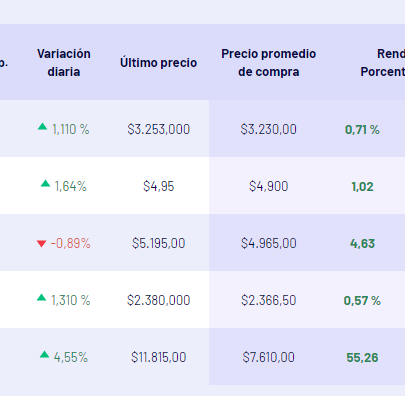Click the 4,63 return value

tap(362, 244)
